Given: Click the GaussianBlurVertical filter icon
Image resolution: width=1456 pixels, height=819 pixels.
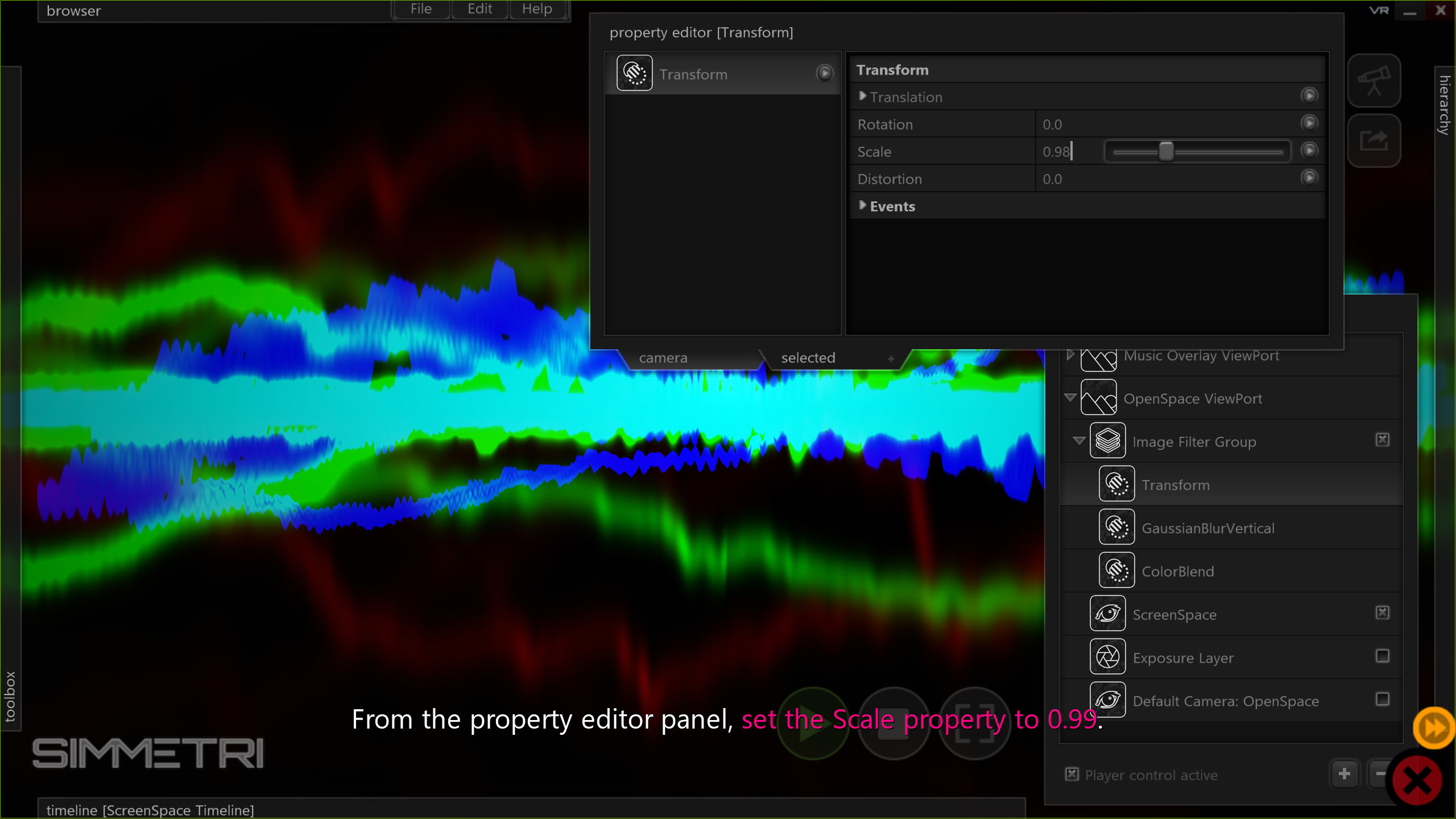Looking at the screenshot, I should coord(1116,527).
